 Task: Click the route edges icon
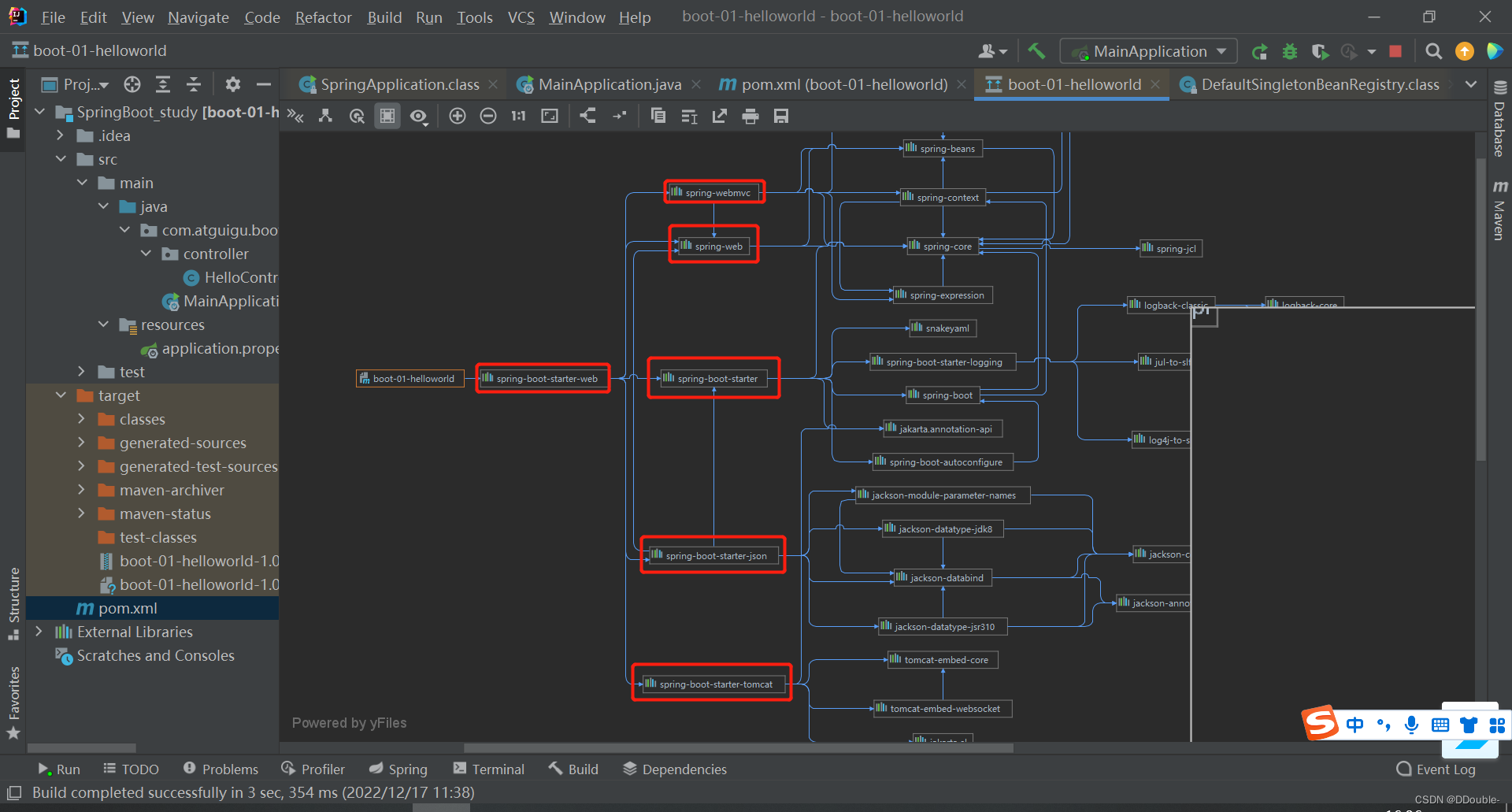tap(620, 116)
